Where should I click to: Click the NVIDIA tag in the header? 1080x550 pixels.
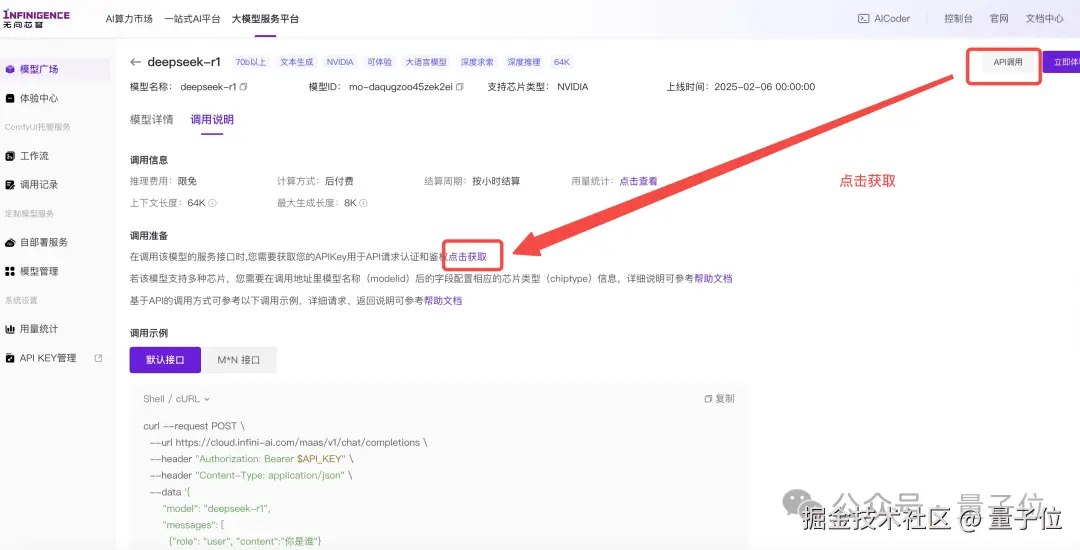pyautogui.click(x=340, y=62)
